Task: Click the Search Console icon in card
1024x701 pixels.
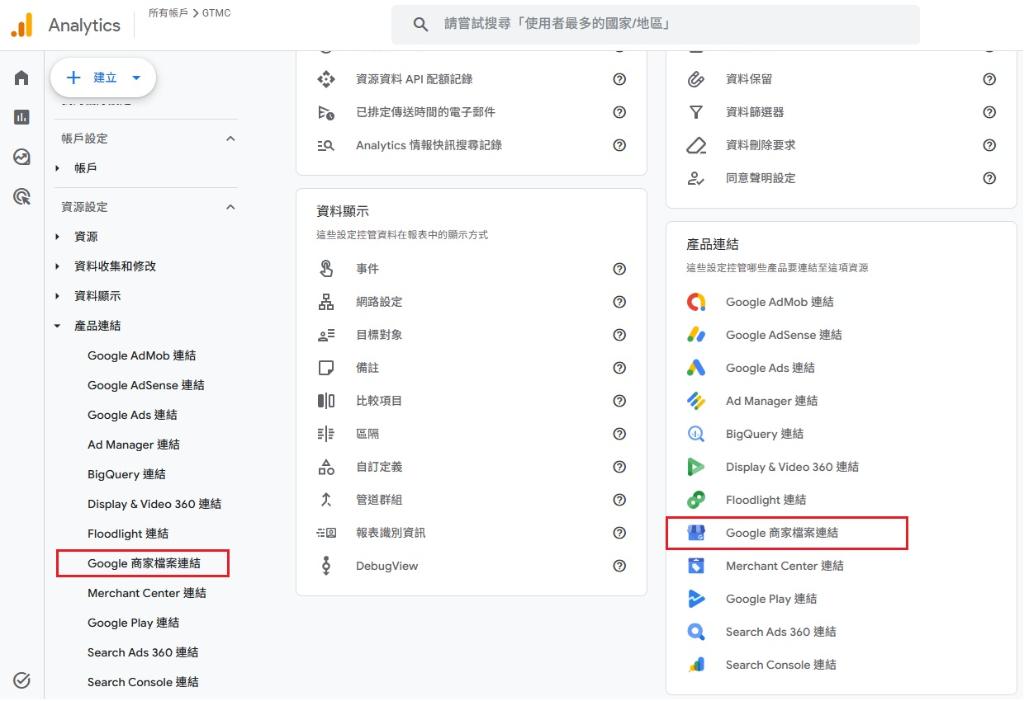Action: (x=696, y=664)
